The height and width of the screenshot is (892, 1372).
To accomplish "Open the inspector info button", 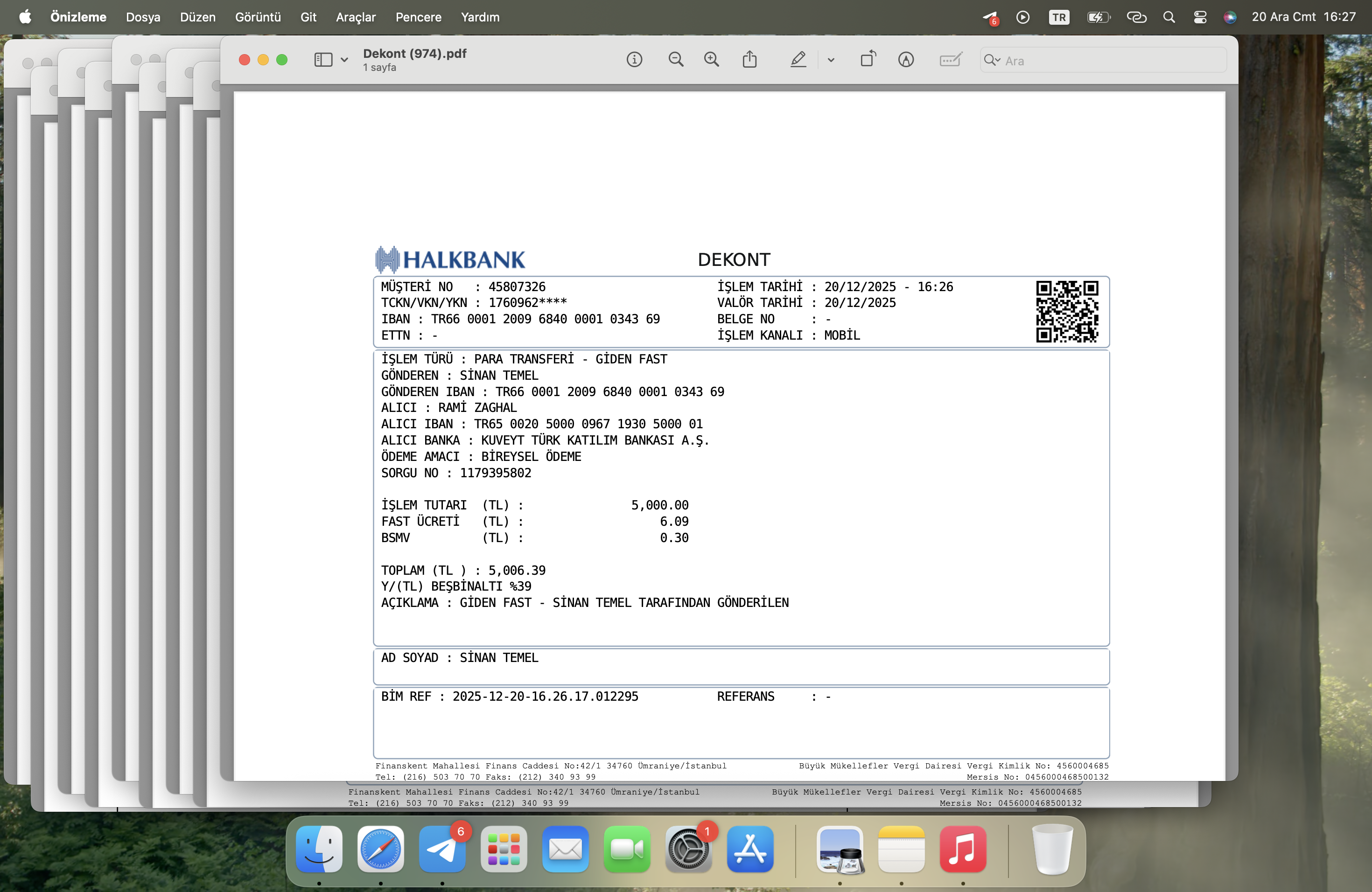I will coord(634,59).
